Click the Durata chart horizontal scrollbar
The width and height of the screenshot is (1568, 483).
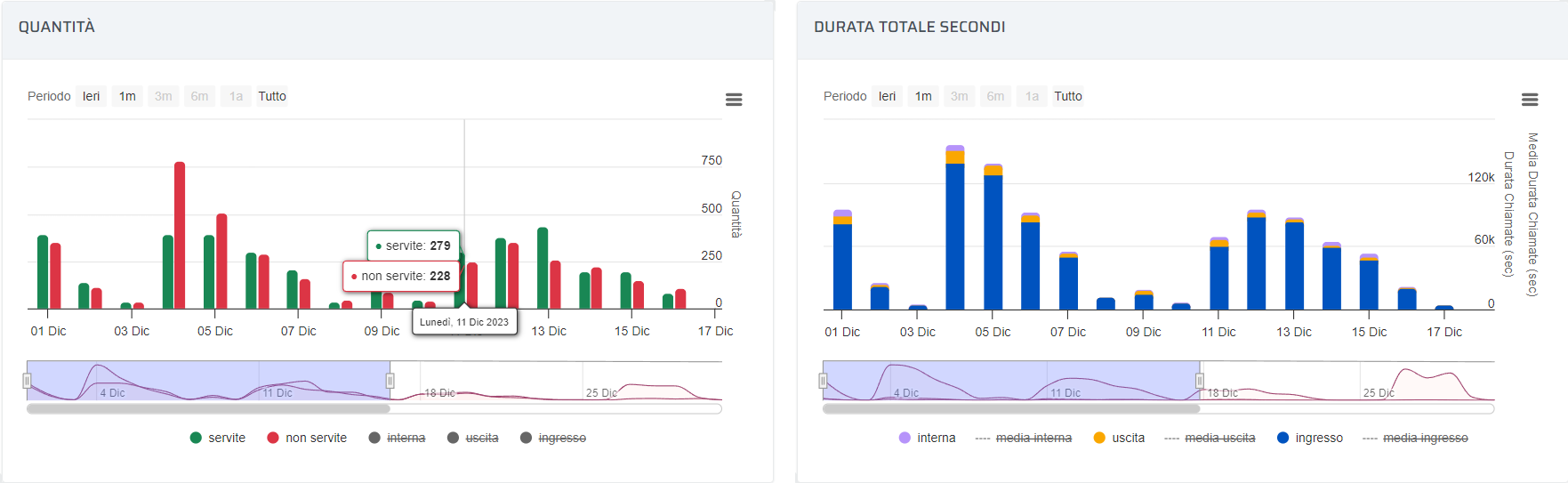pyautogui.click(x=1010, y=409)
